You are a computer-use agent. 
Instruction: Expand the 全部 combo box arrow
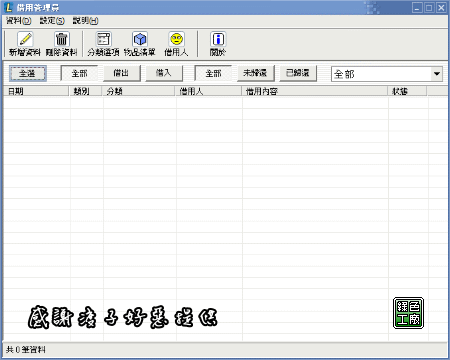(436, 74)
